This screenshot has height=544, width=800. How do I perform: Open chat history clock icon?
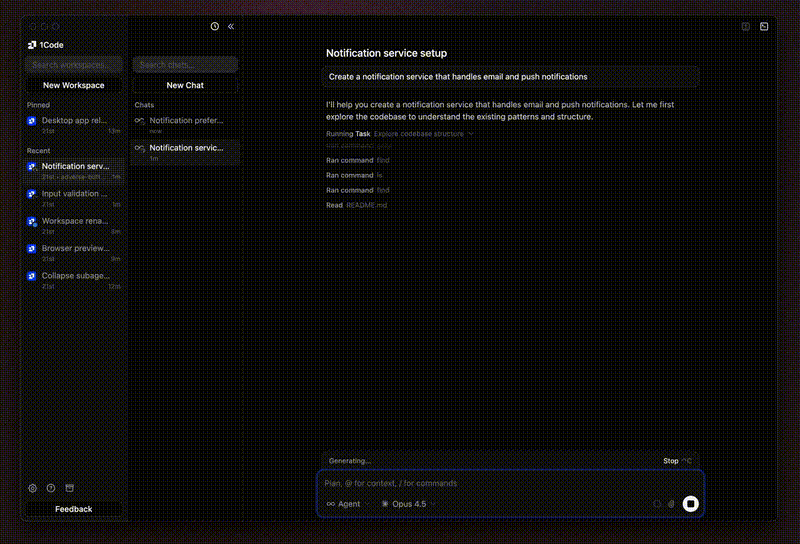pyautogui.click(x=215, y=27)
